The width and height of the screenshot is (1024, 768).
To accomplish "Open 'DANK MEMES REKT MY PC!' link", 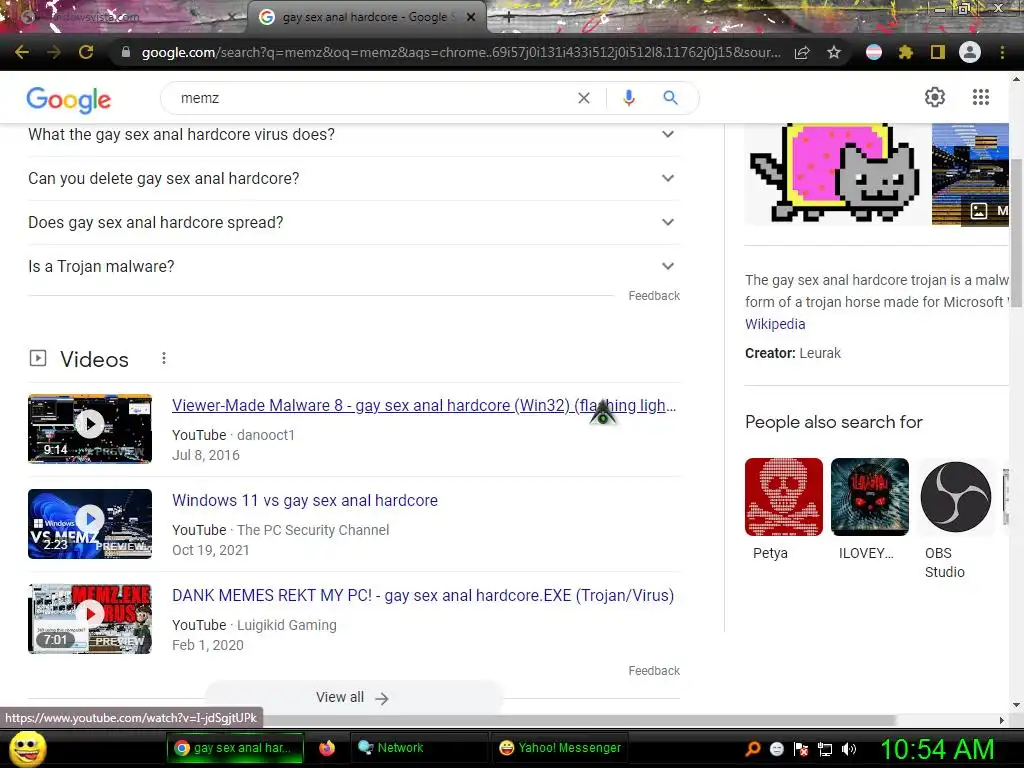I will pos(423,596).
